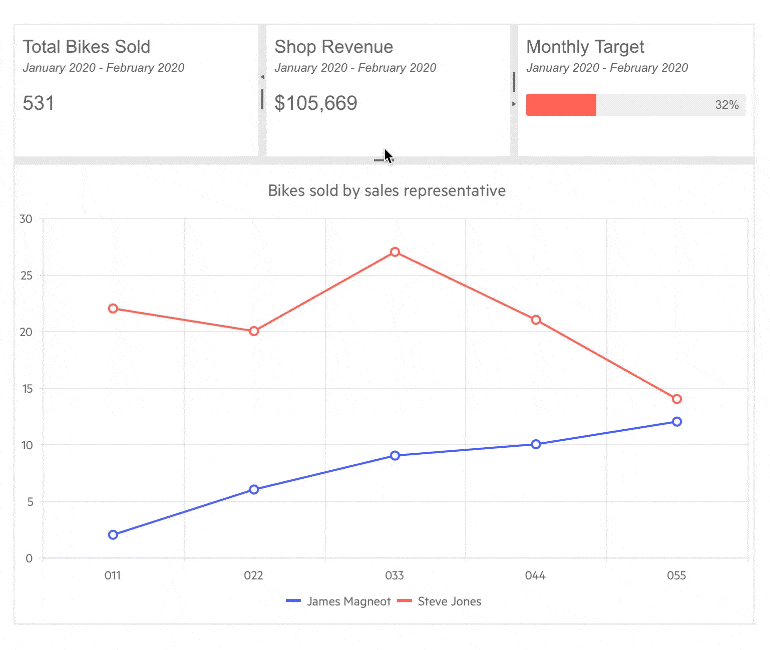
Task: Click James Magneot data point at 022
Action: (254, 490)
